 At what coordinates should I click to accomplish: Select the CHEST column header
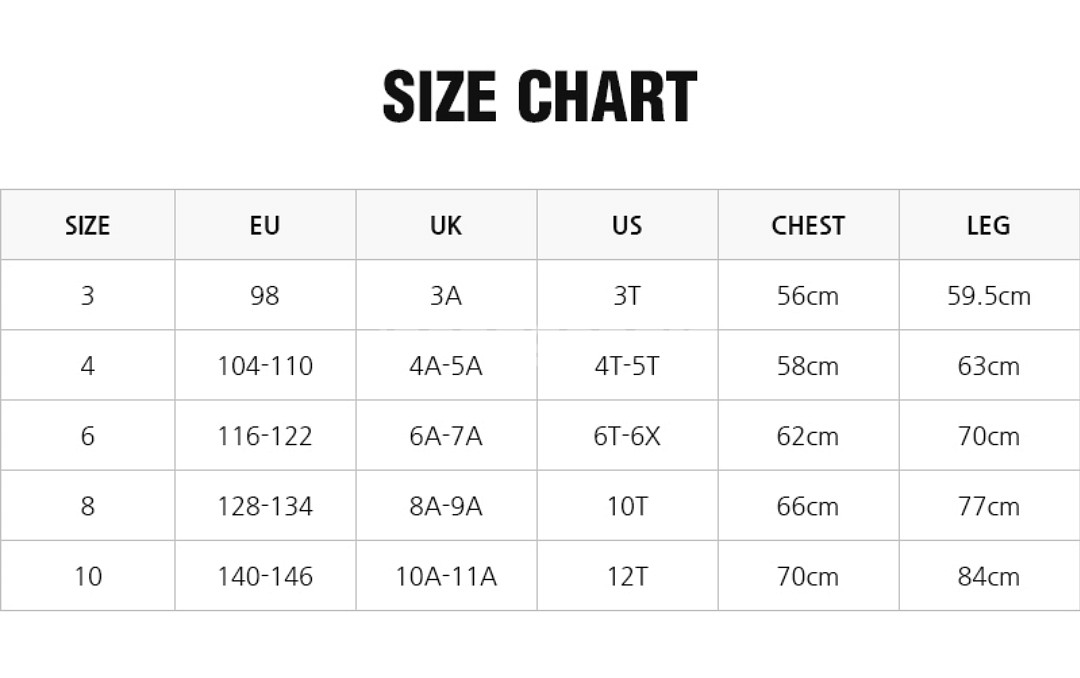pos(808,225)
